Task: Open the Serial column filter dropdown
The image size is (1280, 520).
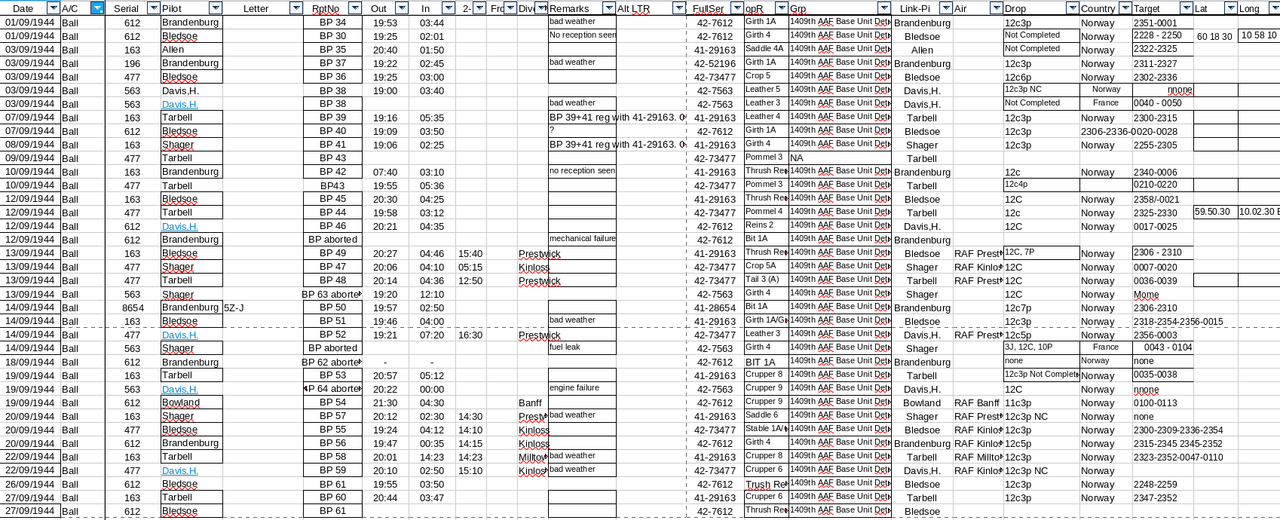Action: tap(153, 8)
